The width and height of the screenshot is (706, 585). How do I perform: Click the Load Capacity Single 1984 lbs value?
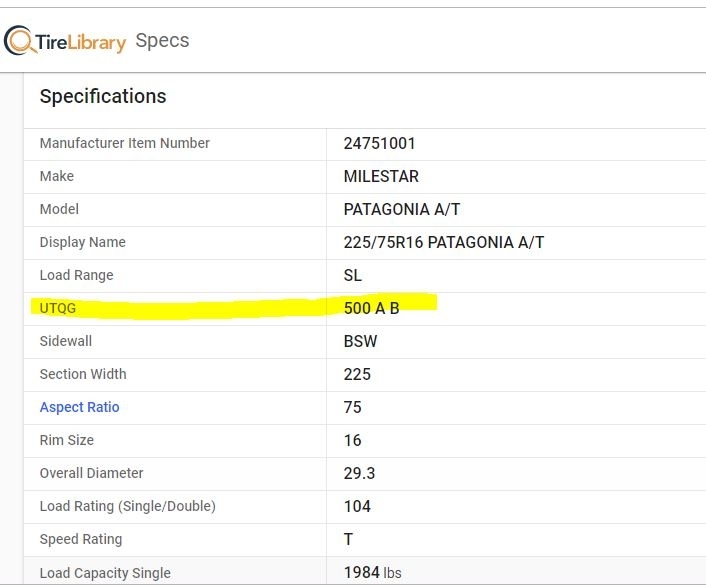372,572
